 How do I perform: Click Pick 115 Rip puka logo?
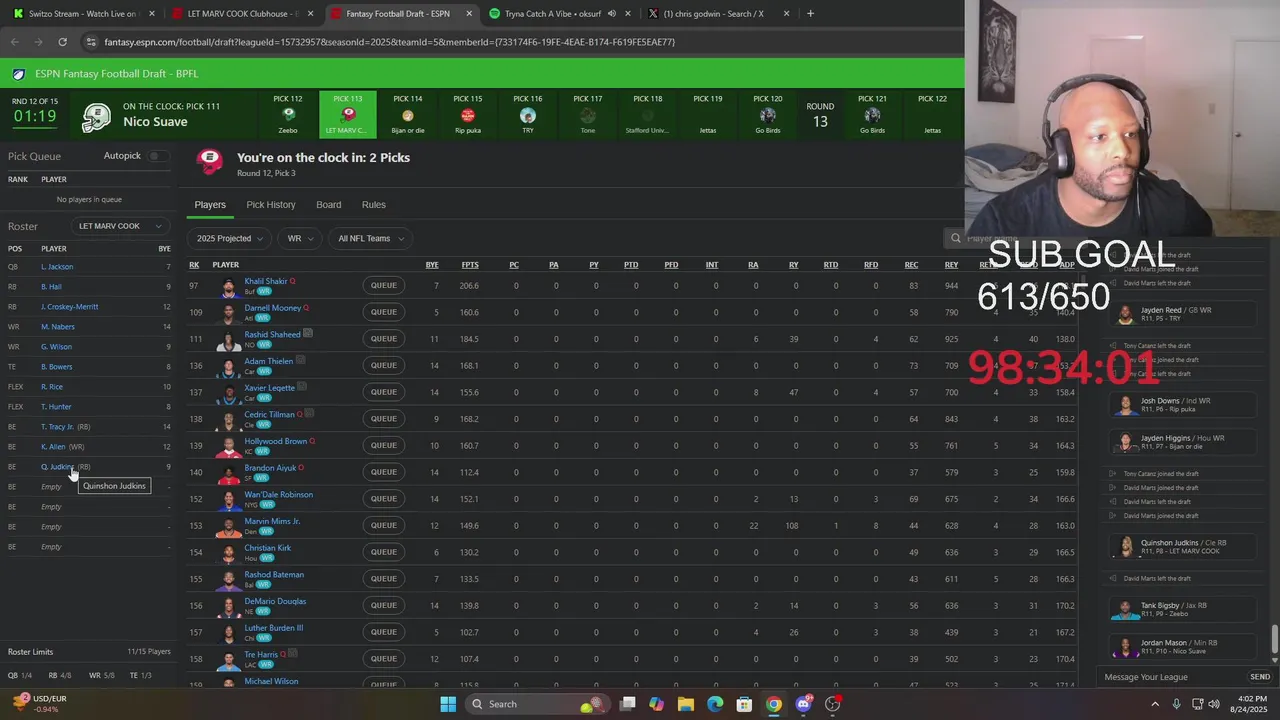click(468, 115)
